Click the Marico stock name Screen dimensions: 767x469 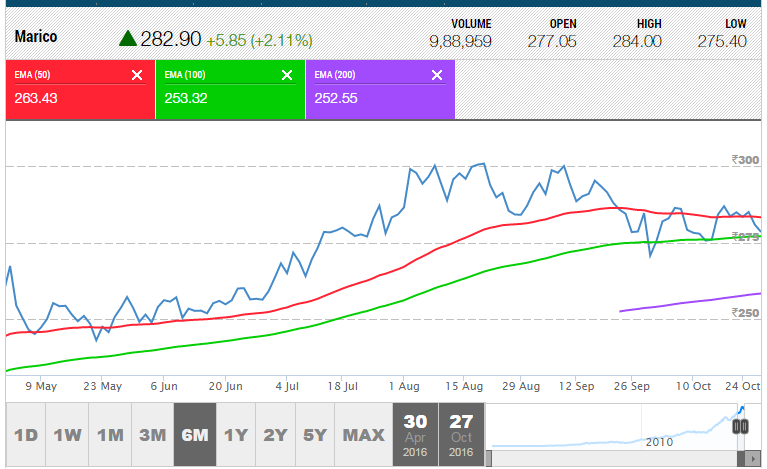pos(36,37)
